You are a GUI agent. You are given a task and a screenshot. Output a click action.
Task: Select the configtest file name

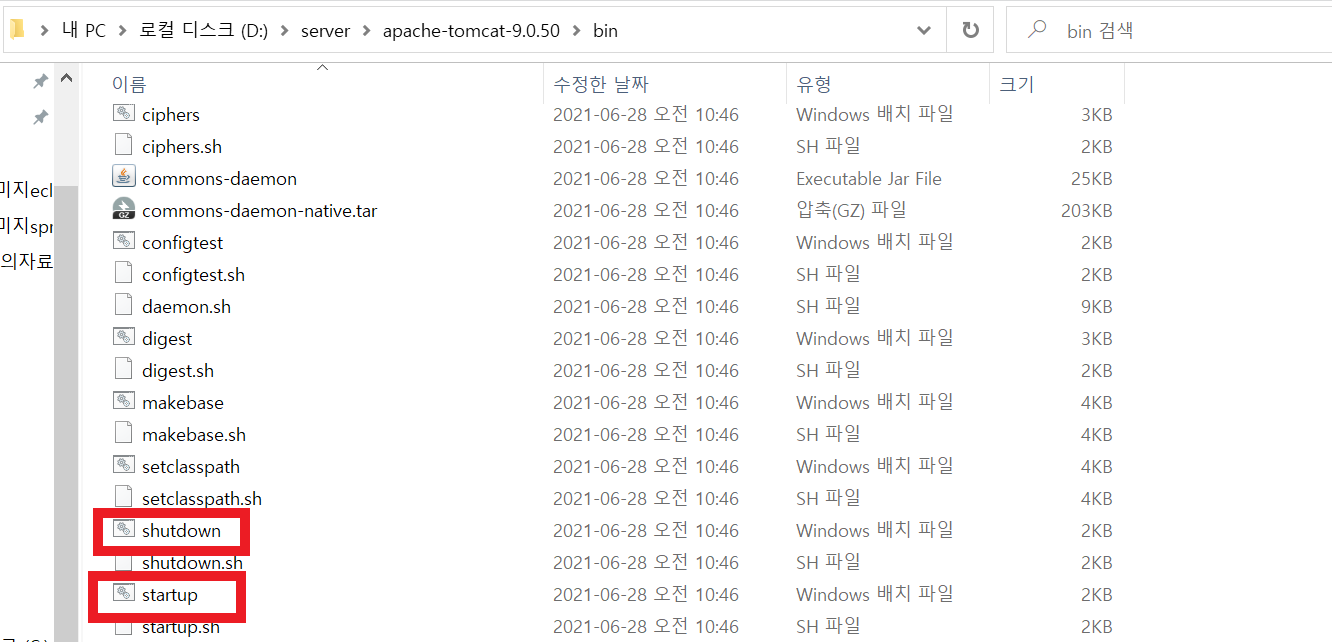(183, 243)
